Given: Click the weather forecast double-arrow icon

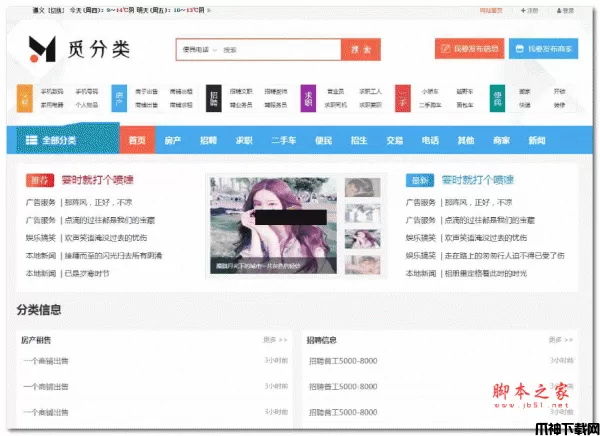Looking at the screenshot, I should pos(209,10).
